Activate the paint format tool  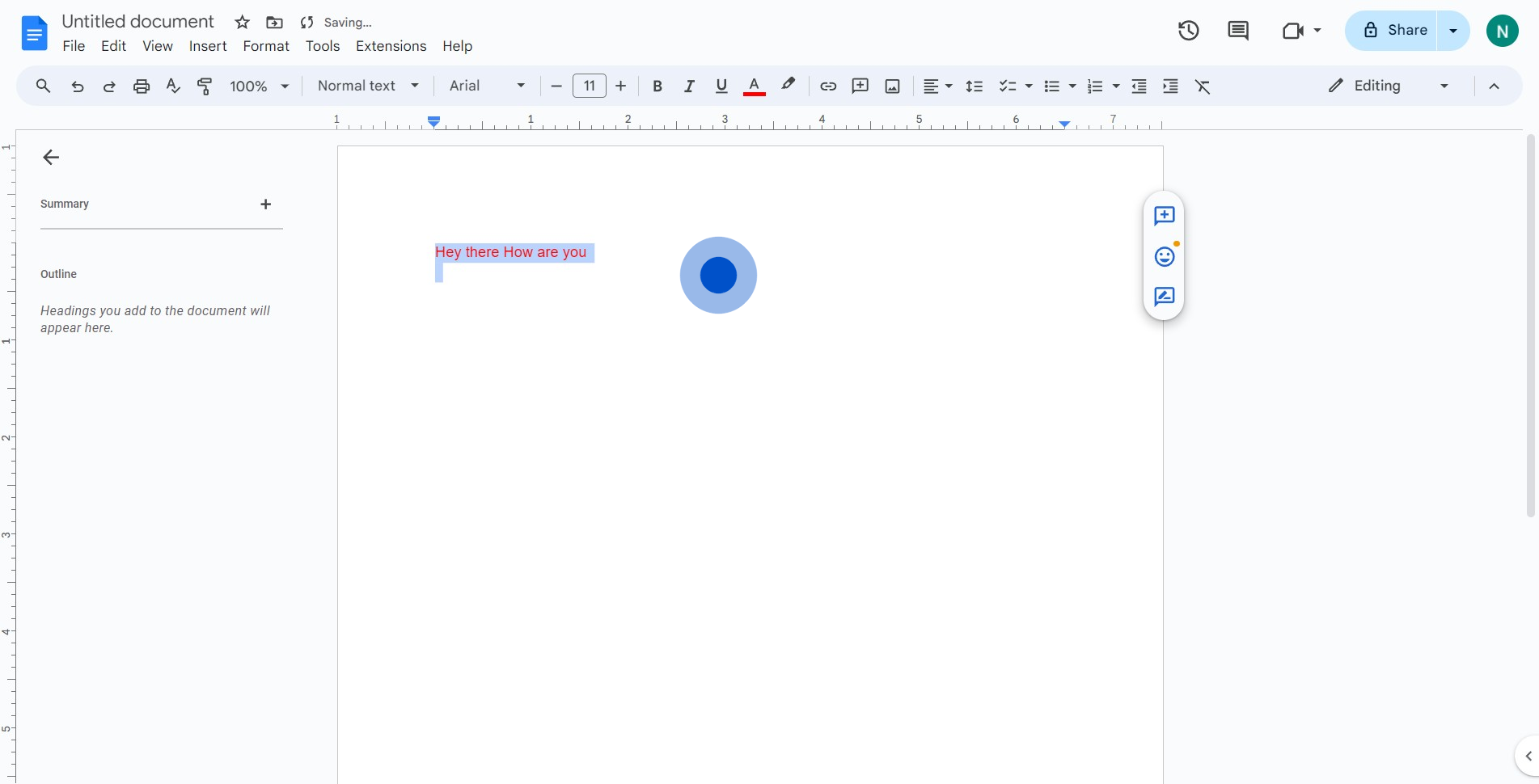click(x=205, y=86)
